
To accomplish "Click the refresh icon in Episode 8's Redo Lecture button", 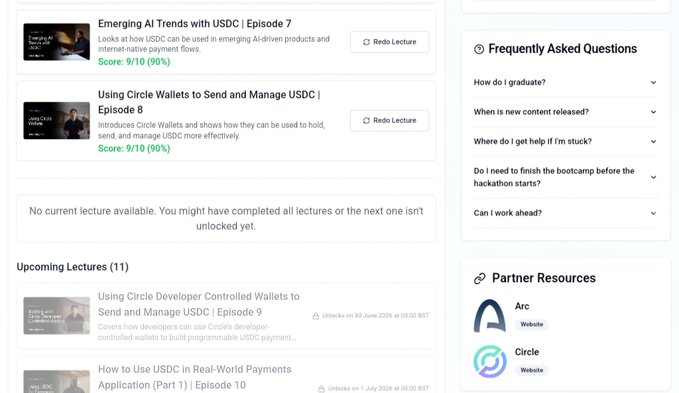I will (366, 120).
